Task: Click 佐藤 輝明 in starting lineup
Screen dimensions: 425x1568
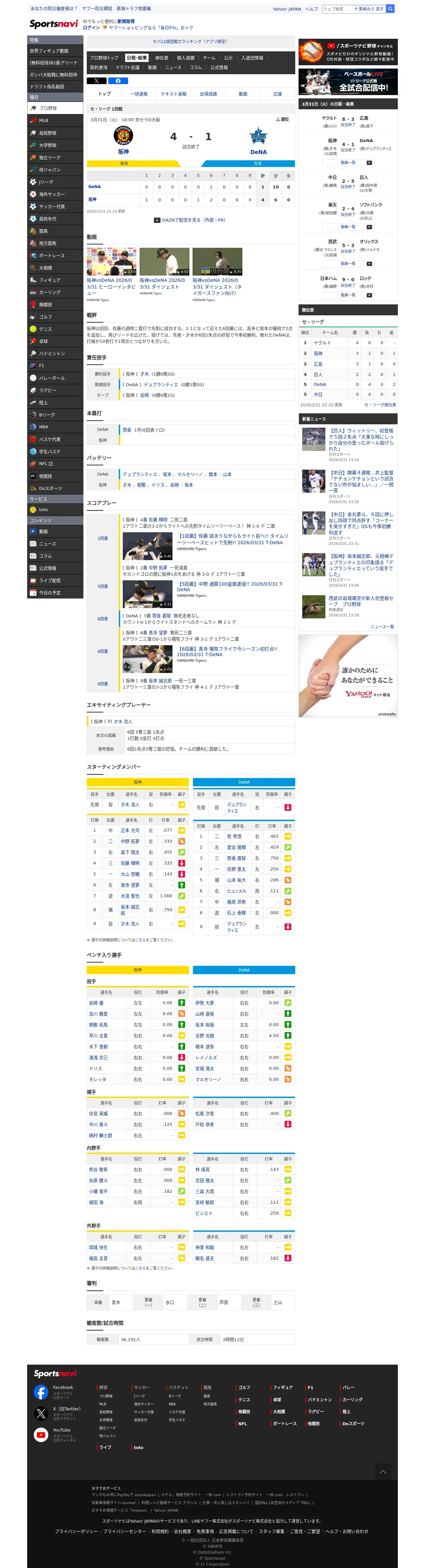Action: pyautogui.click(x=130, y=863)
